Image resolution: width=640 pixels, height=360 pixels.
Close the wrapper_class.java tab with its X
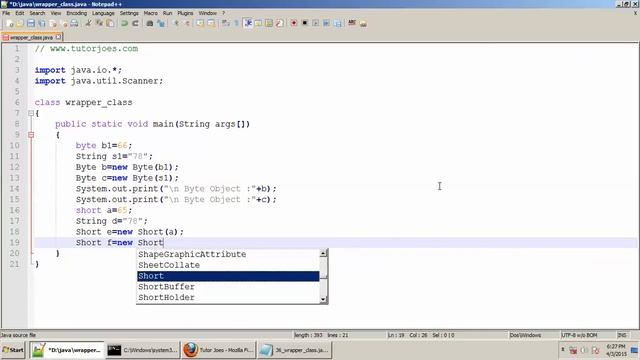(x=58, y=37)
